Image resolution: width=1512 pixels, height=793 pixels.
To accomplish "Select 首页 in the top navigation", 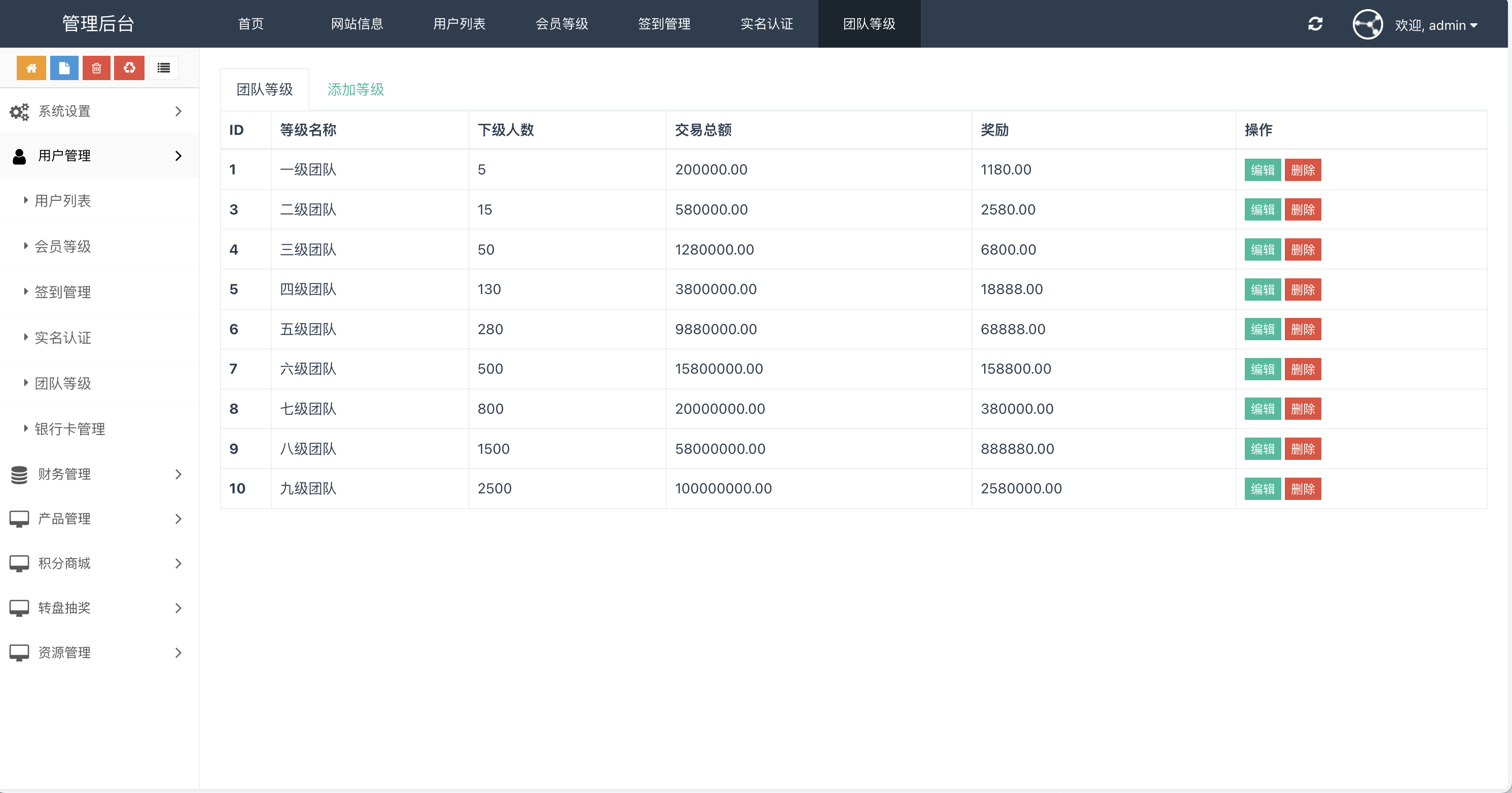I will pyautogui.click(x=250, y=24).
